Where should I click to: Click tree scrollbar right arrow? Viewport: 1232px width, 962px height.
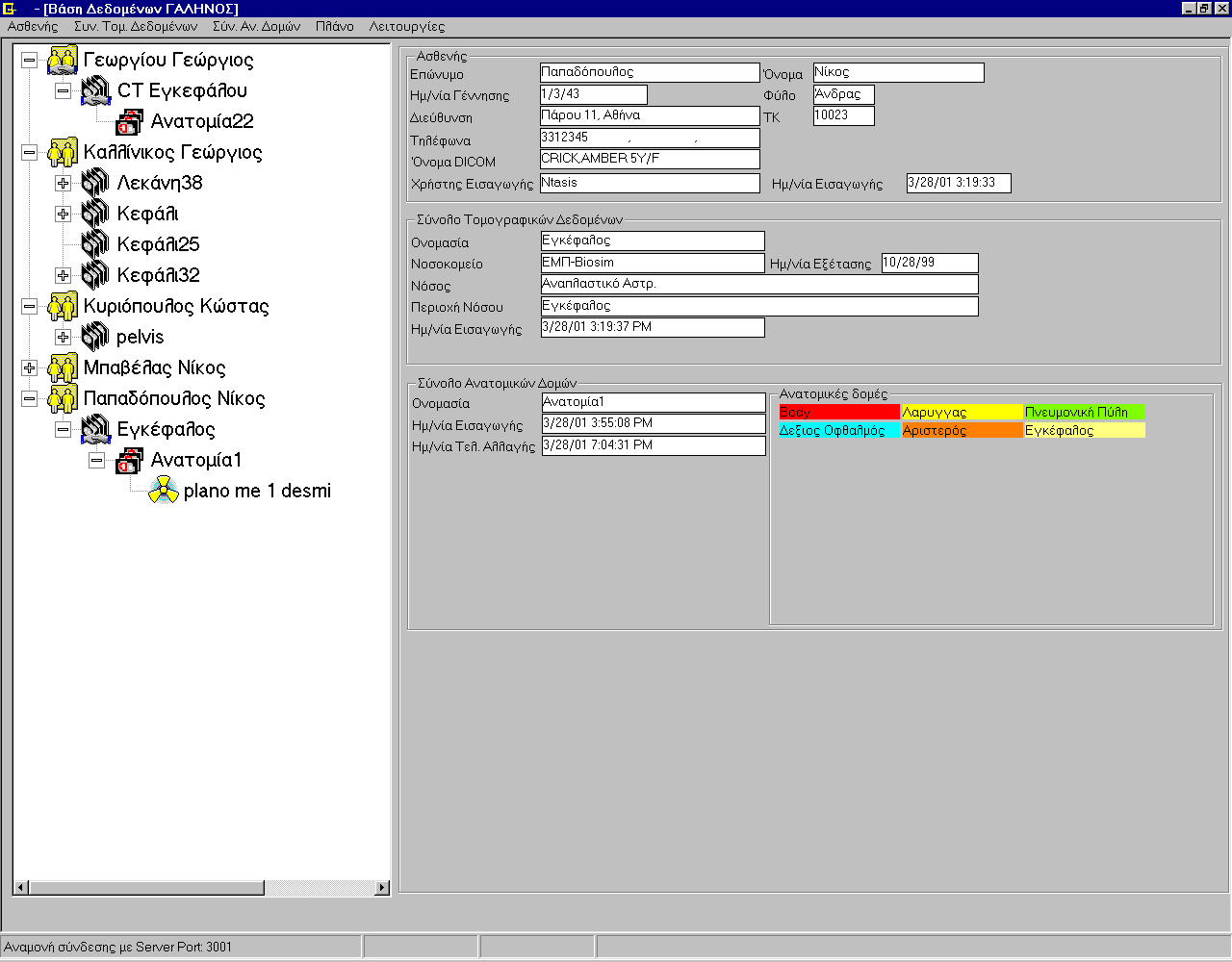(382, 888)
